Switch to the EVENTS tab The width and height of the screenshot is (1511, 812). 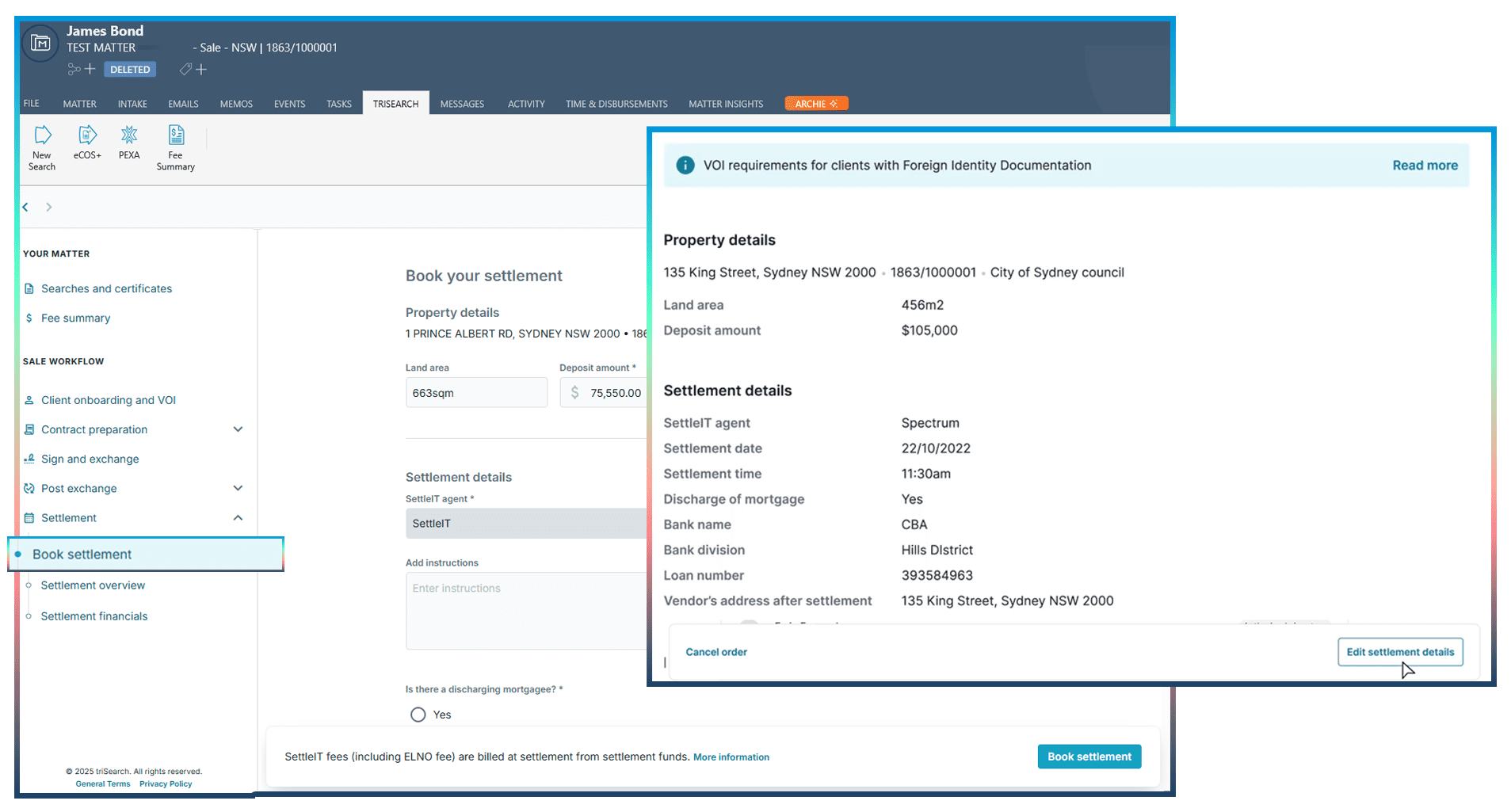tap(289, 104)
